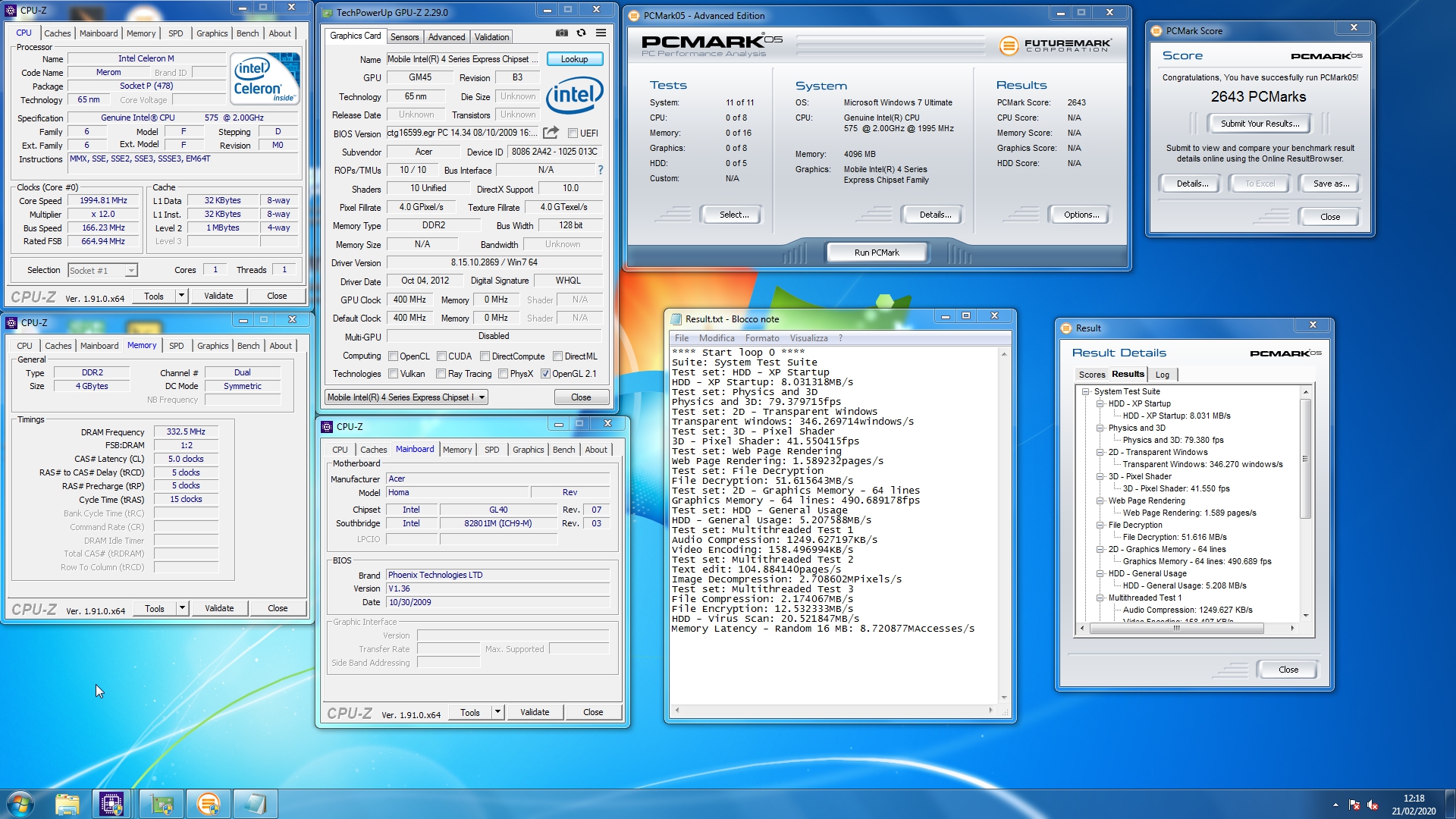Toggle the OpenGL 2.1 checkbox
The image size is (1456, 819).
[x=545, y=374]
